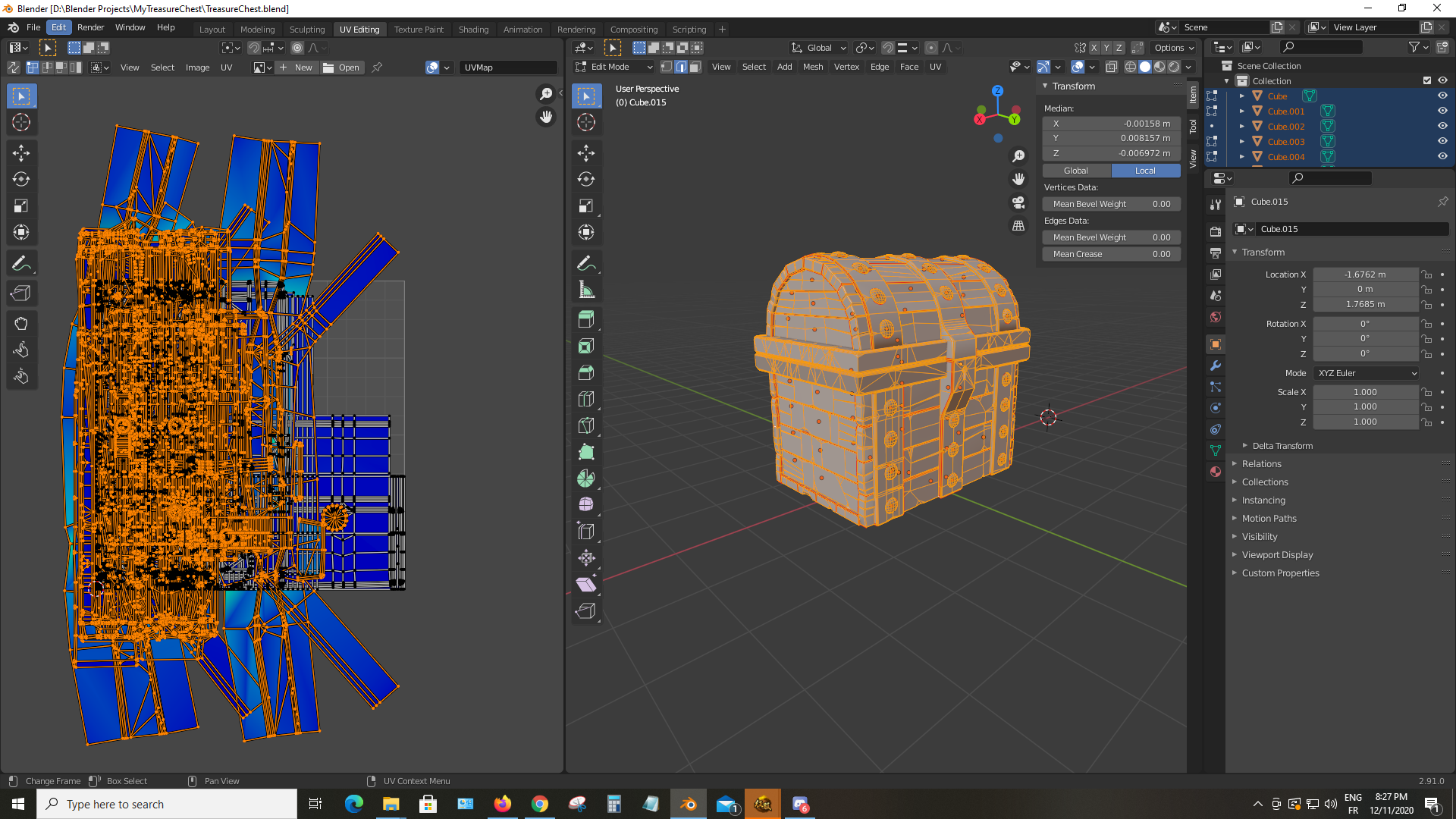
Task: Select the Knife tool in 3D viewport toolbar
Action: pyautogui.click(x=586, y=425)
